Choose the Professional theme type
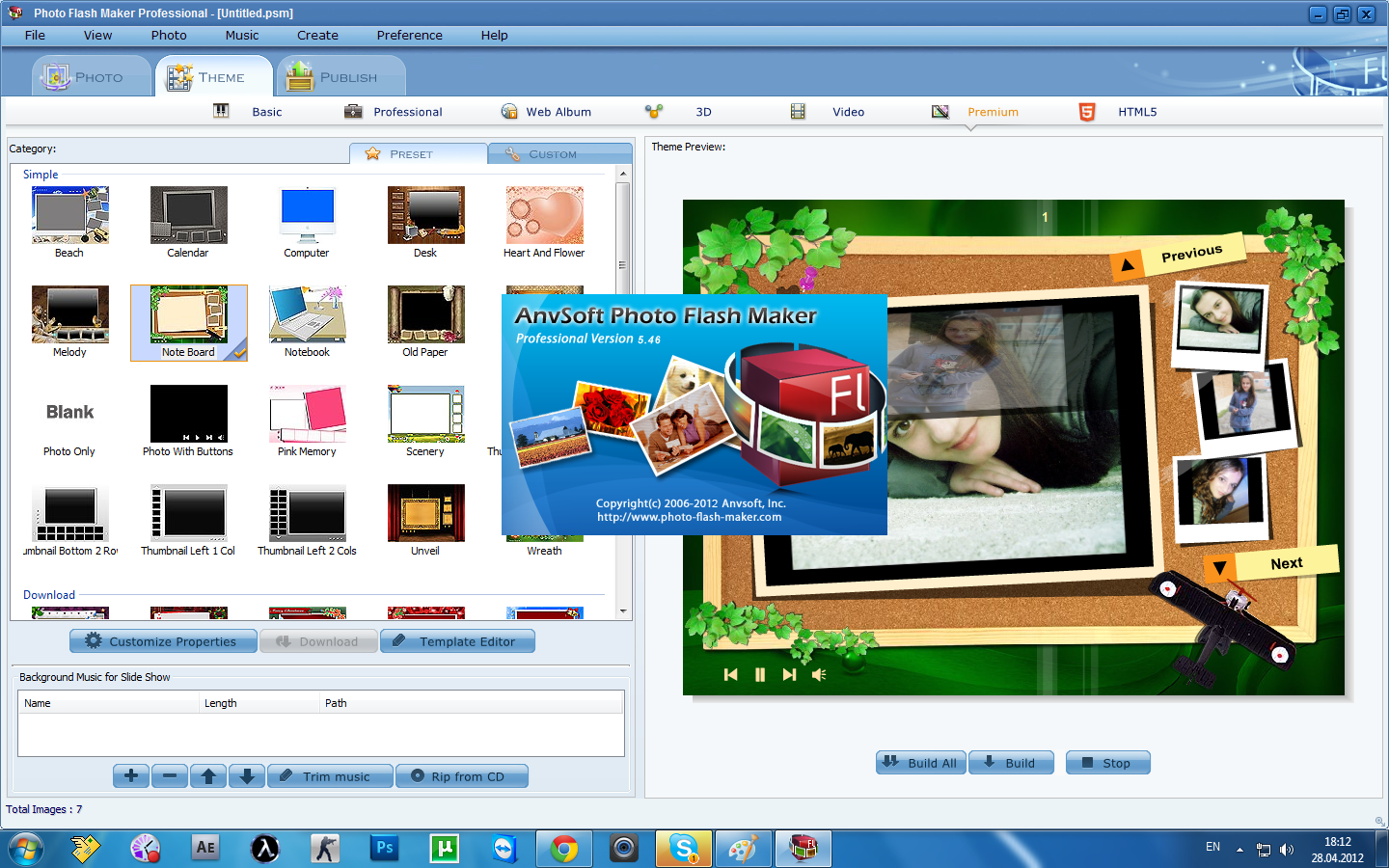The height and width of the screenshot is (868, 1389). click(394, 112)
